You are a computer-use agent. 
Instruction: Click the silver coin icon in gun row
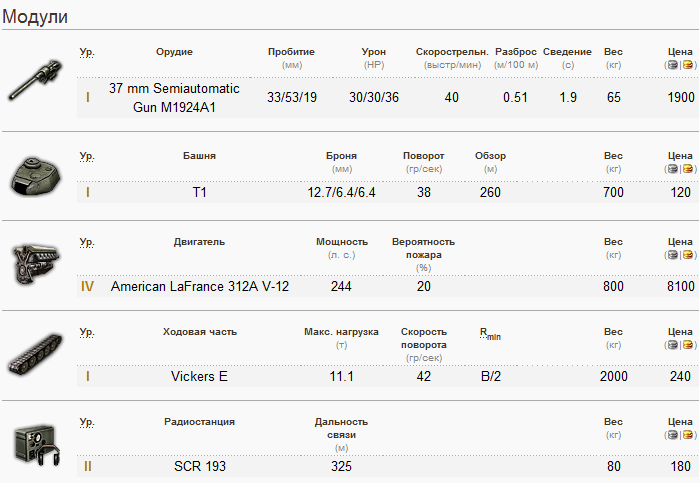673,65
